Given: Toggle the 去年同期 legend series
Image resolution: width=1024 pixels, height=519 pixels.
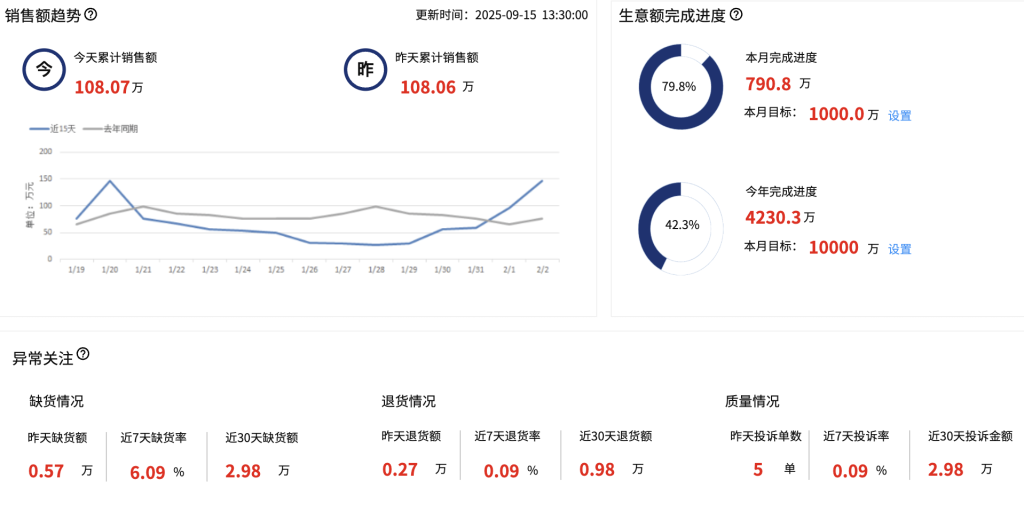Looking at the screenshot, I should [x=111, y=129].
